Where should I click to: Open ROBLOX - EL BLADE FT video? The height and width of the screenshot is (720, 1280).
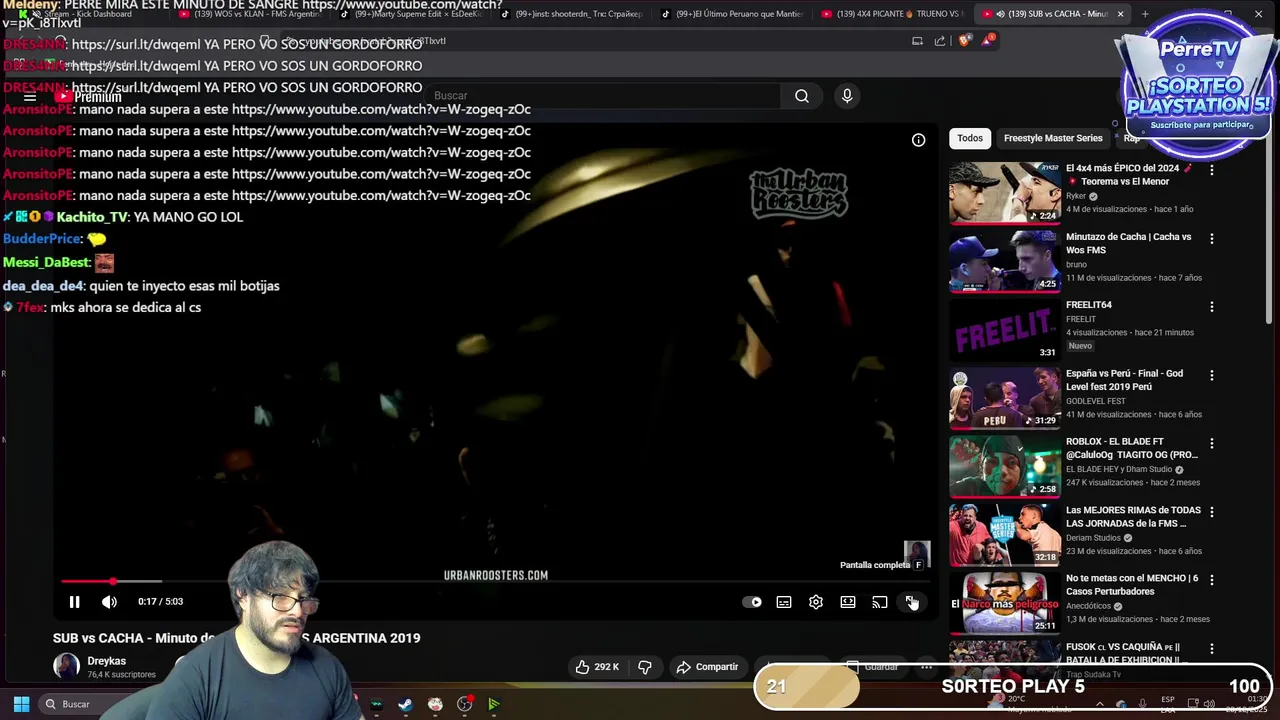[1131, 448]
